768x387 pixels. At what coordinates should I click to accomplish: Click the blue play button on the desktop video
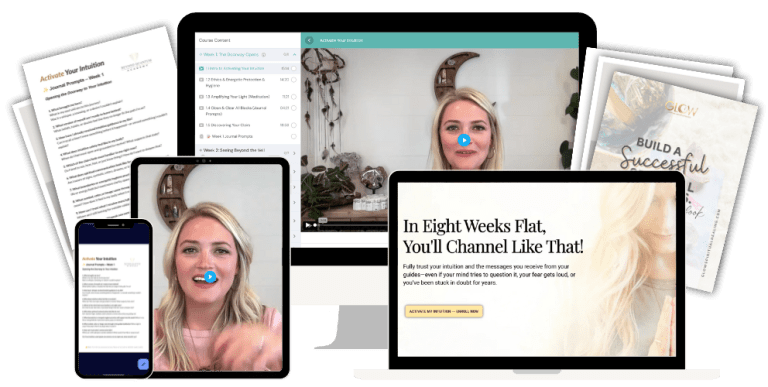pos(463,141)
